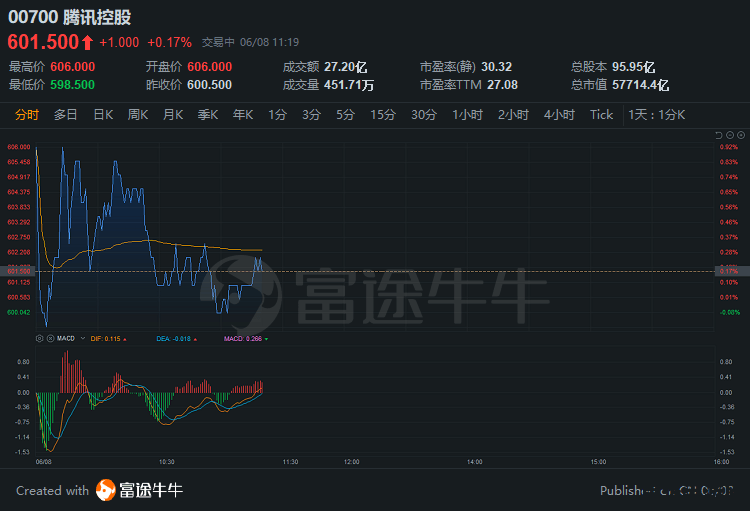
Task: Expand the MACD indicator dropdown arrow
Action: coord(83,339)
